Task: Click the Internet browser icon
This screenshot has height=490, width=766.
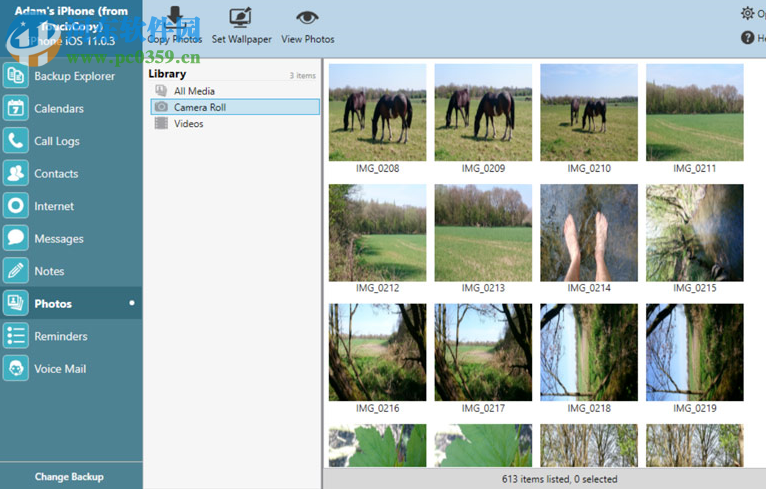Action: tap(16, 206)
